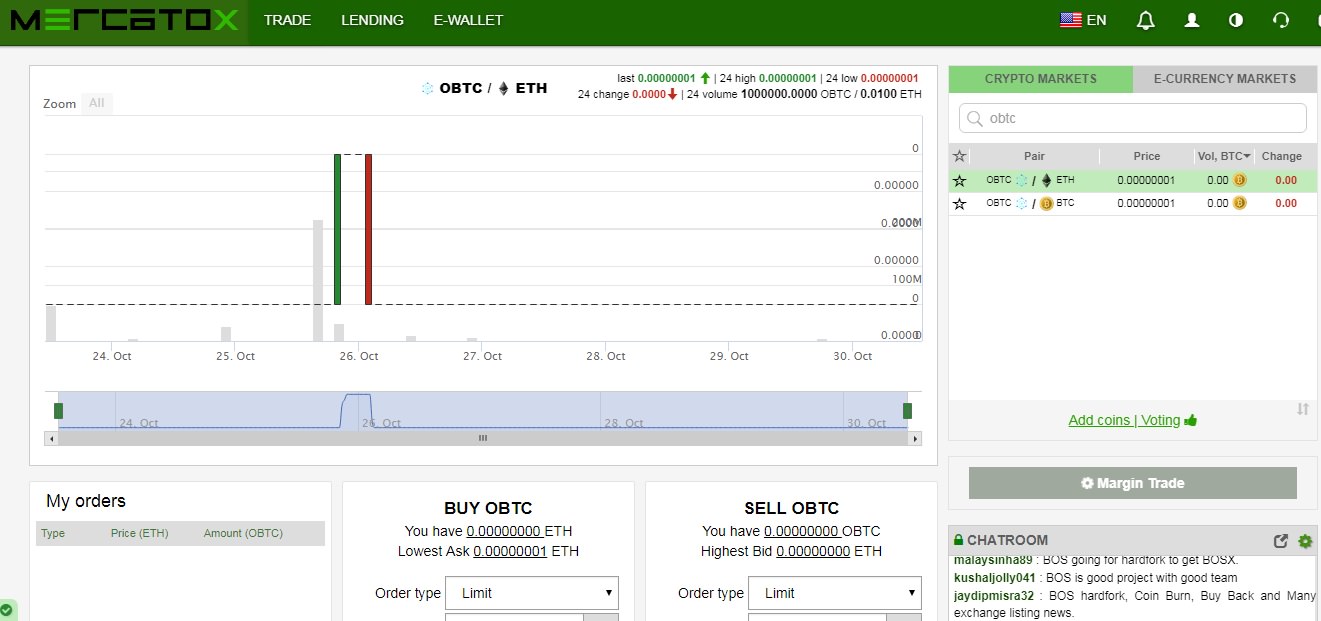Favorite the OBTC / ETH pair star
1321x621 pixels.
click(x=960, y=181)
